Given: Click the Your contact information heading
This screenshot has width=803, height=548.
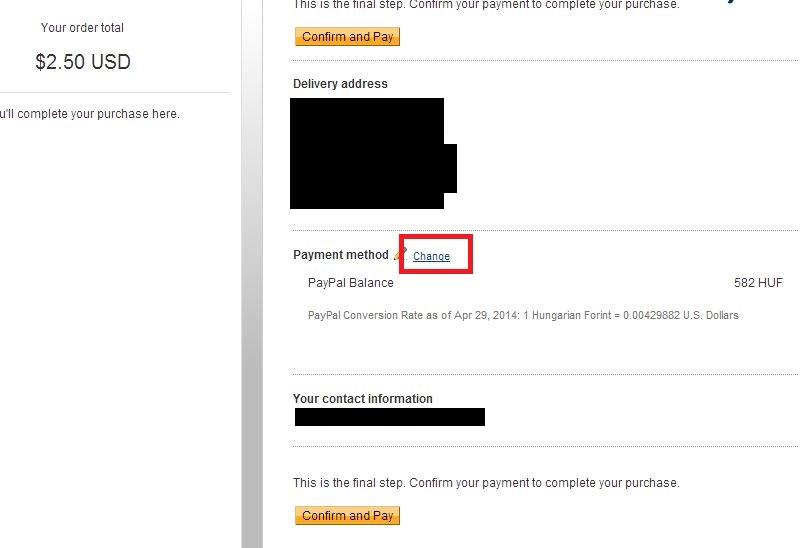Looking at the screenshot, I should (363, 398).
